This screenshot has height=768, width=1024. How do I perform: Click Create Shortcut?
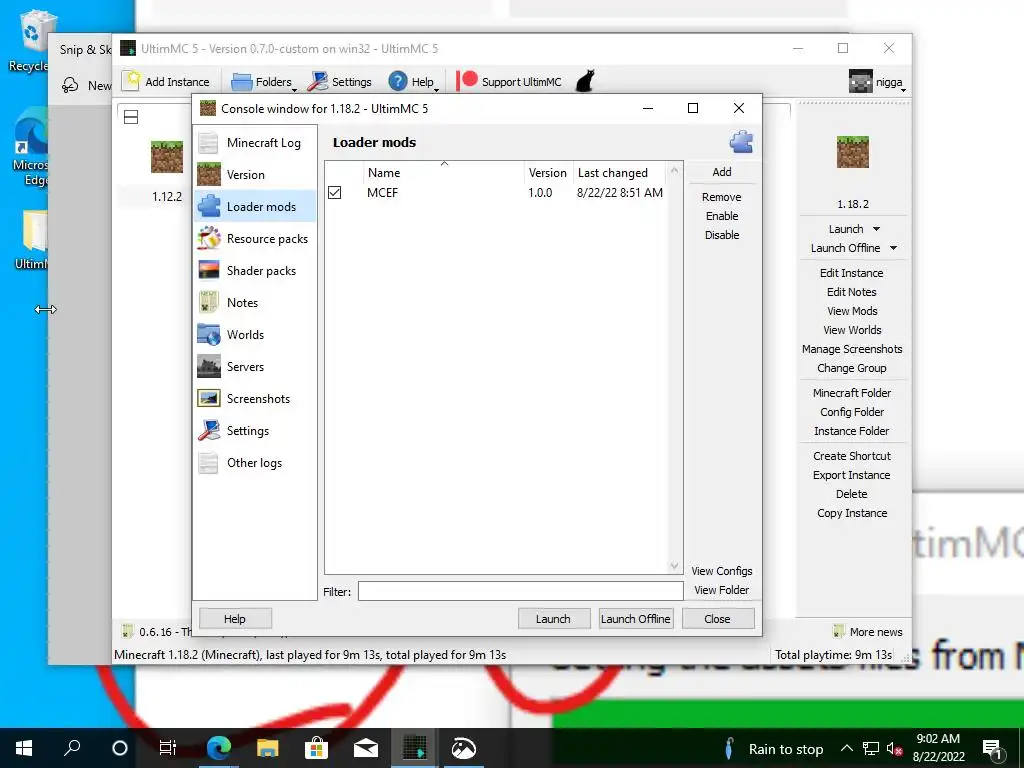click(852, 456)
